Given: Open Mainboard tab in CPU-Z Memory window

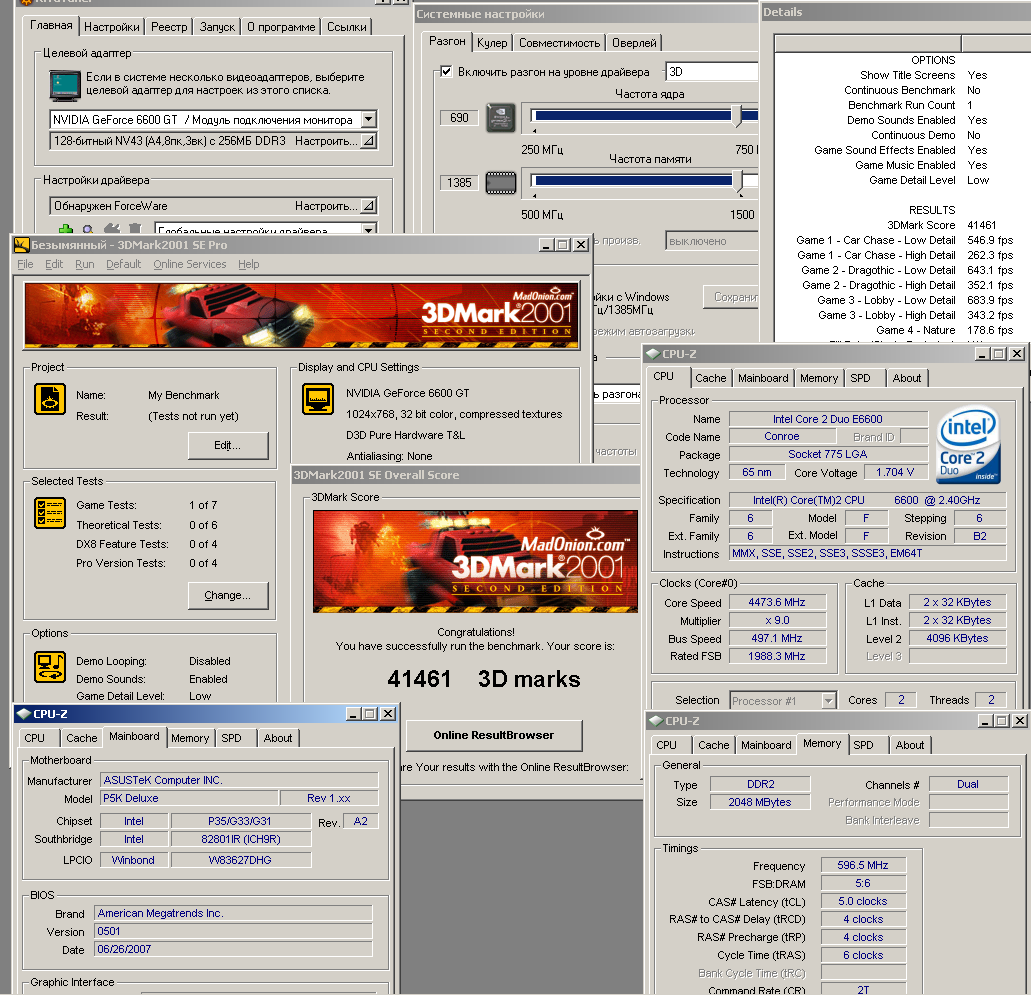Looking at the screenshot, I should 766,745.
